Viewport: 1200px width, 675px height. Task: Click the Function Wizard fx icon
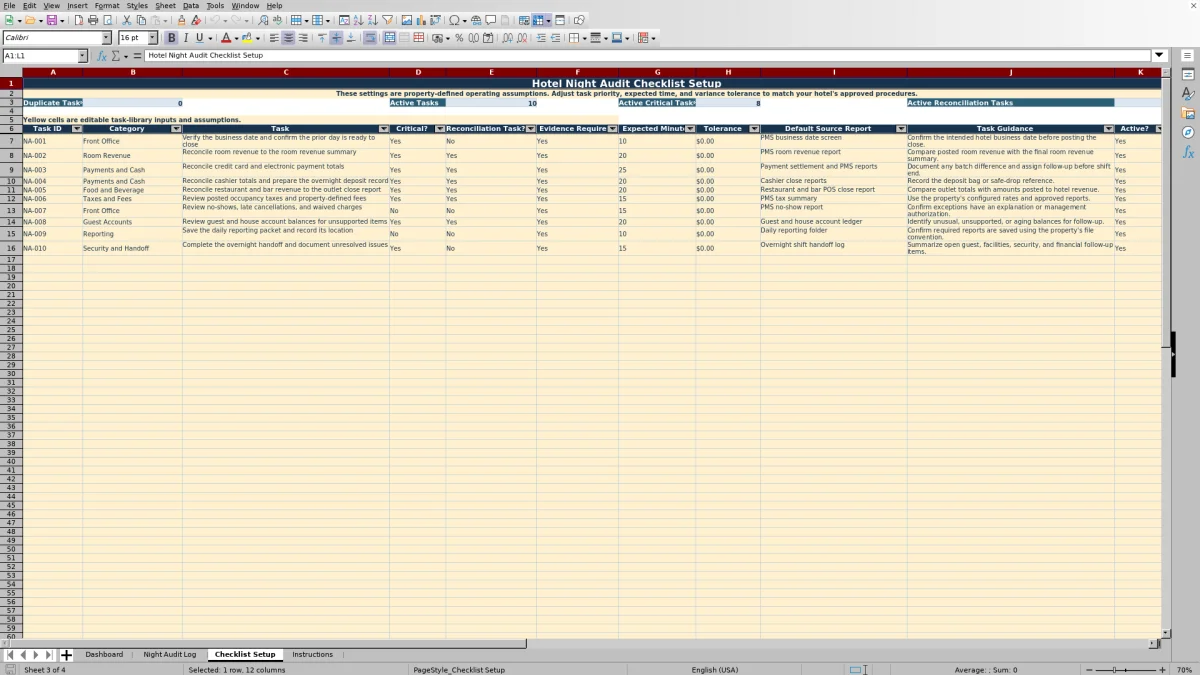[102, 56]
